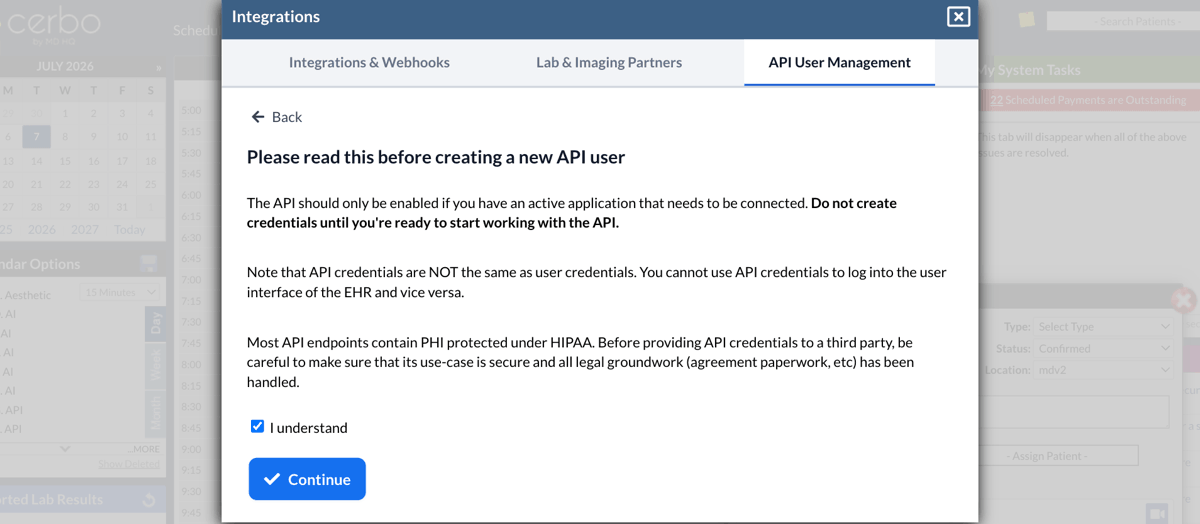Viewport: 1200px width, 524px height.
Task: Click the 22 Scheduled Payments are Outstanding alert
Action: (x=1088, y=100)
